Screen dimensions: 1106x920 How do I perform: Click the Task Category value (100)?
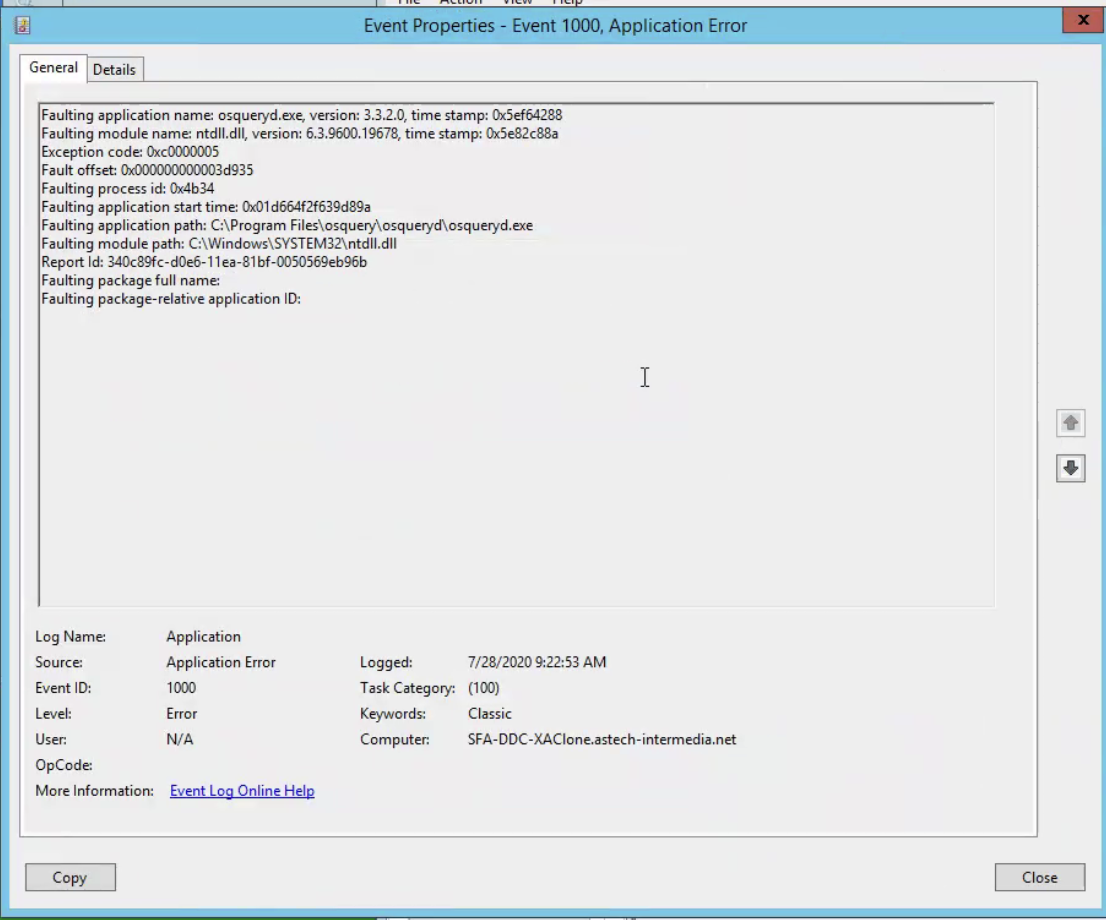coord(483,688)
